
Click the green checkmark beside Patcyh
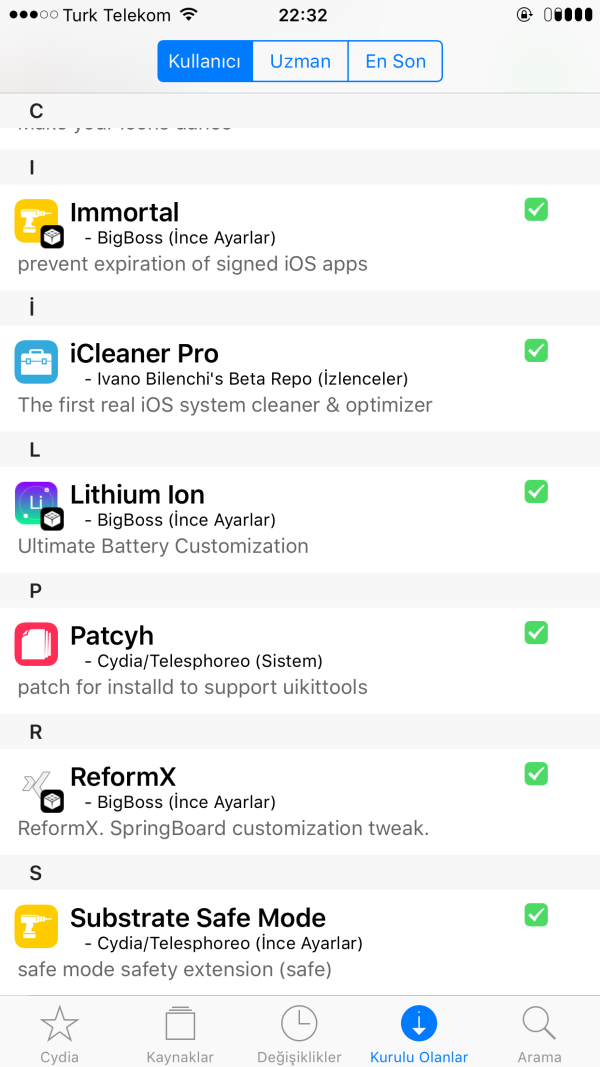pos(536,632)
